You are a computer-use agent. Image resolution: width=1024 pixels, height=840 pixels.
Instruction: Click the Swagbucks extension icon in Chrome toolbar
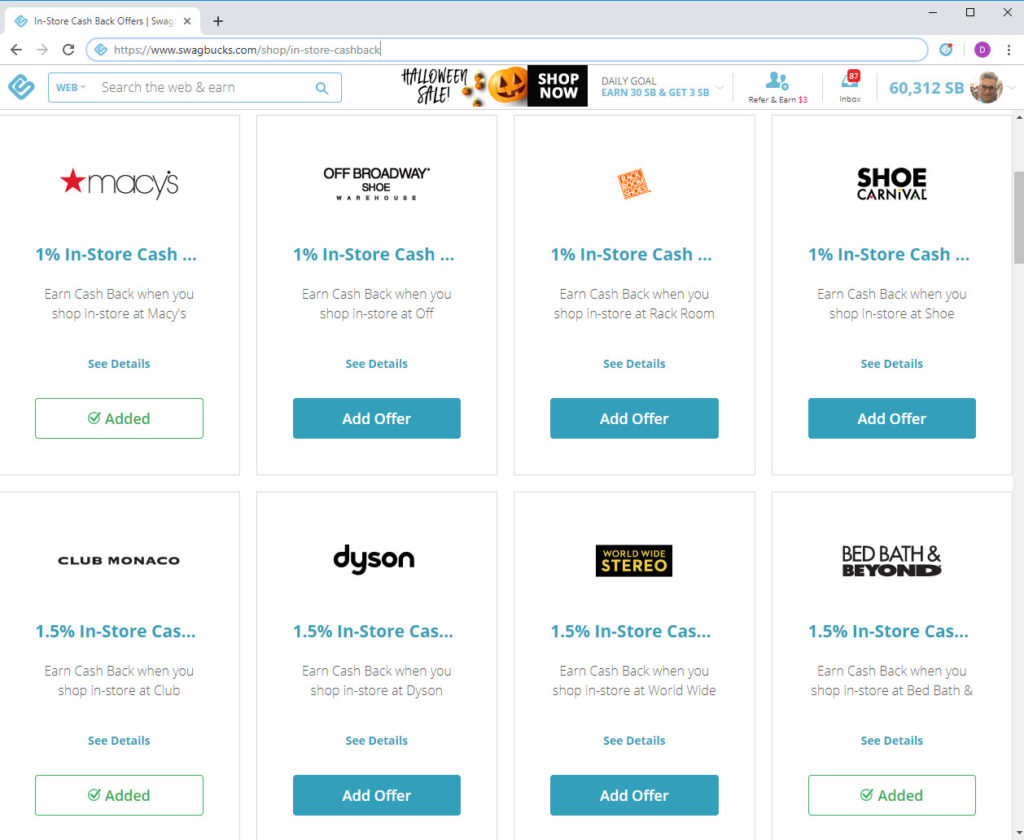[946, 50]
